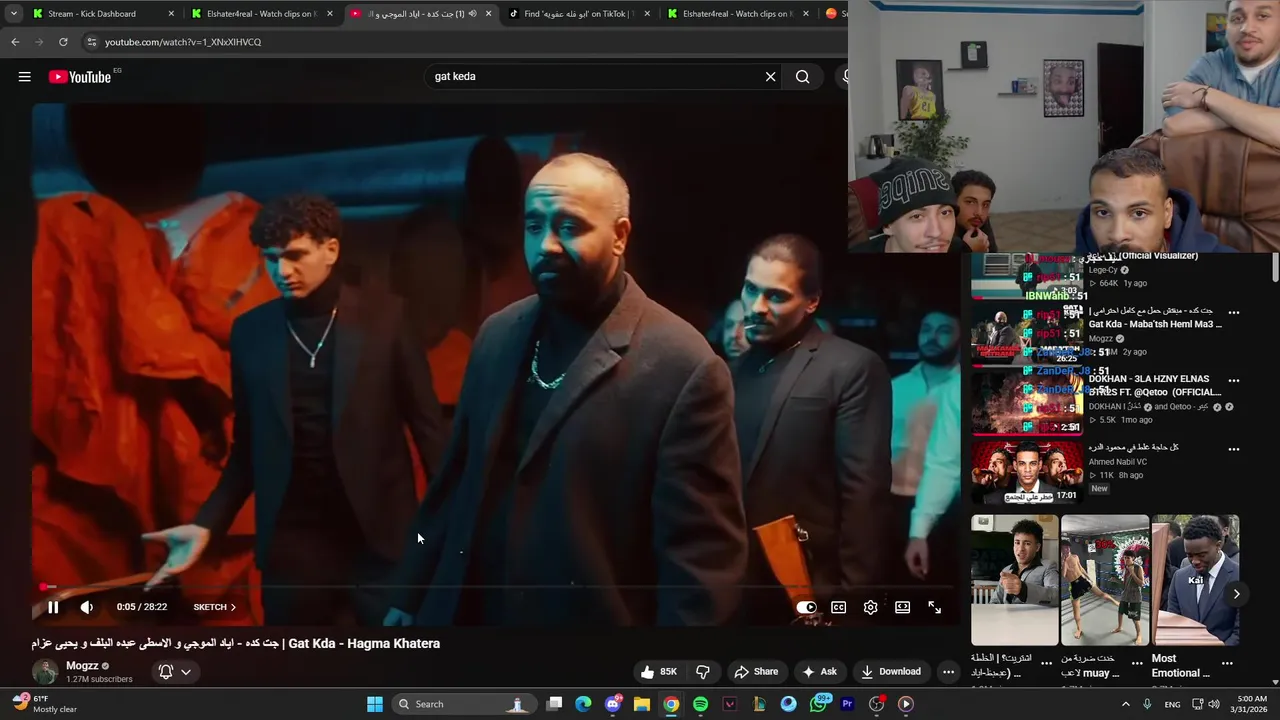Open the YouTube guide hamburger menu
Image resolution: width=1280 pixels, height=720 pixels.
[25, 77]
